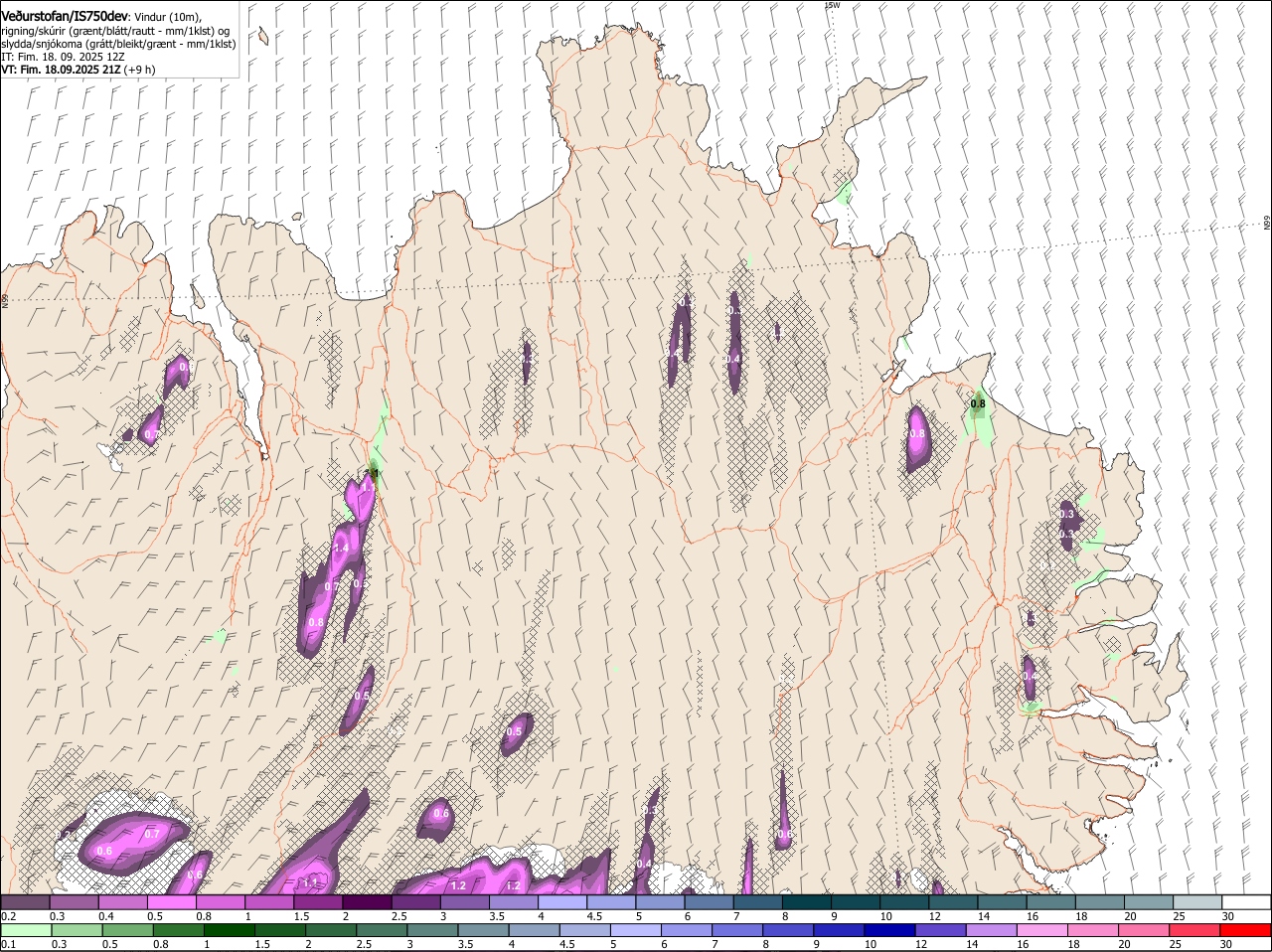Viewport: 1272px width, 952px height.
Task: Select the "IT: Fim. 18. 09. 2025 12Z" line
Action: [63, 57]
